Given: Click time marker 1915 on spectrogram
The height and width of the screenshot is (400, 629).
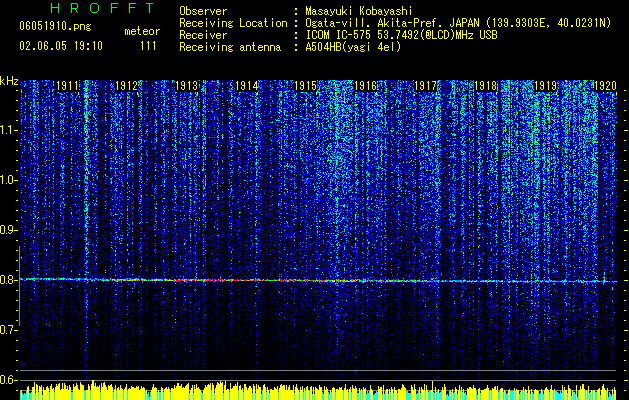Looking at the screenshot, I should 306,86.
